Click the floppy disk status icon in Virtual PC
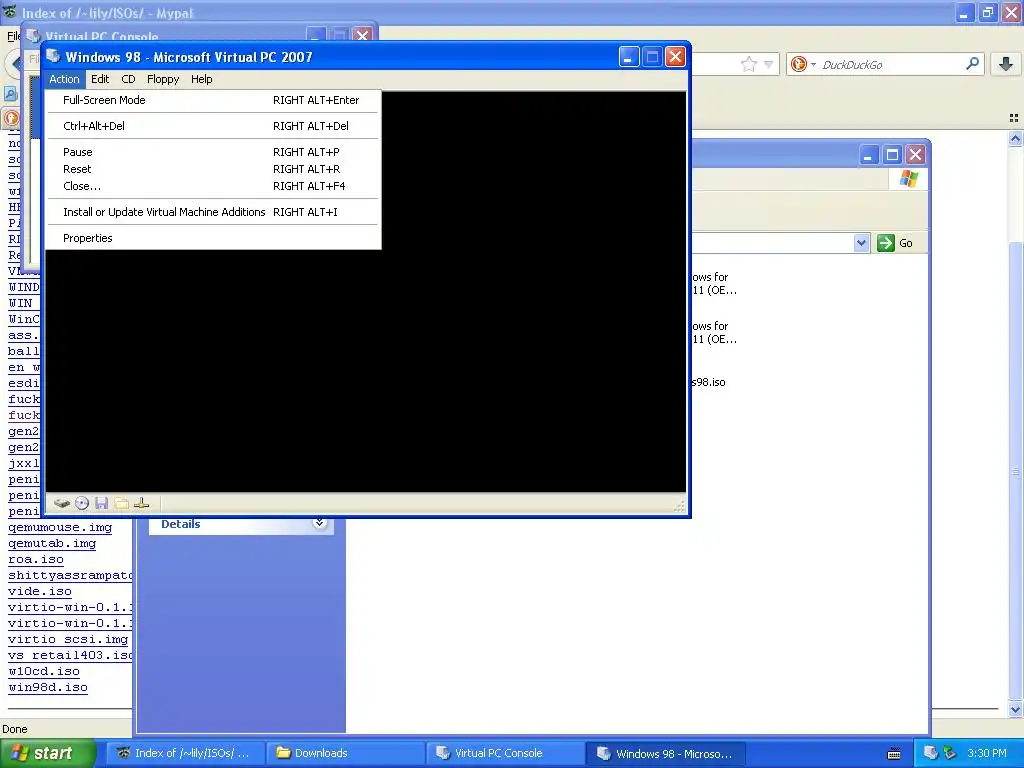 101,504
